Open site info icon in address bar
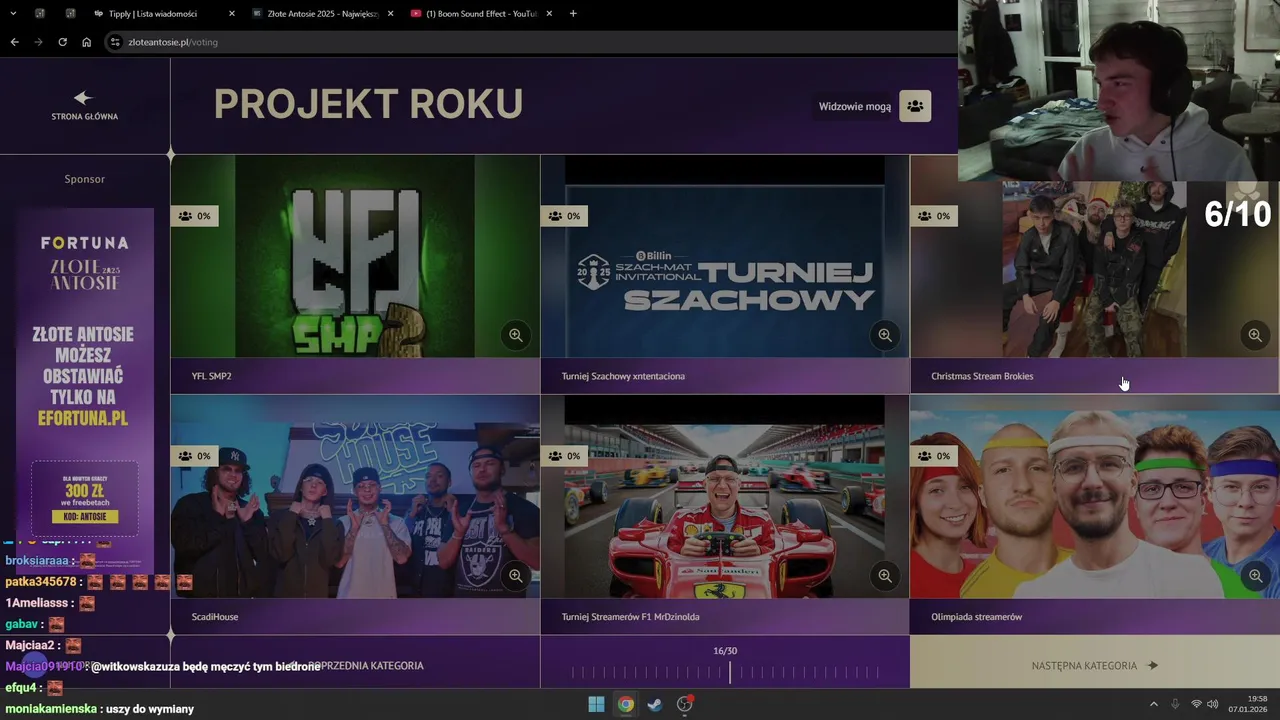 [115, 42]
